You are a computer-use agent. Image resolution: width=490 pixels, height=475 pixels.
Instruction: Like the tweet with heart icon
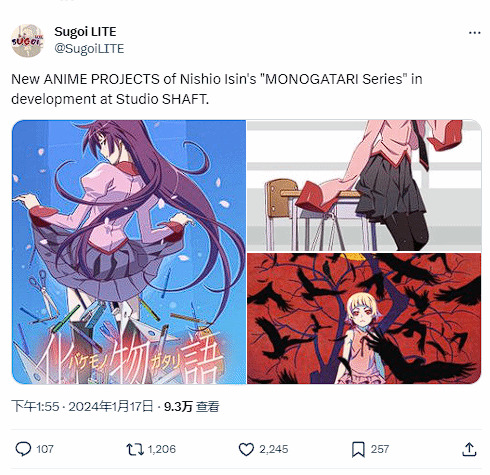click(x=246, y=449)
